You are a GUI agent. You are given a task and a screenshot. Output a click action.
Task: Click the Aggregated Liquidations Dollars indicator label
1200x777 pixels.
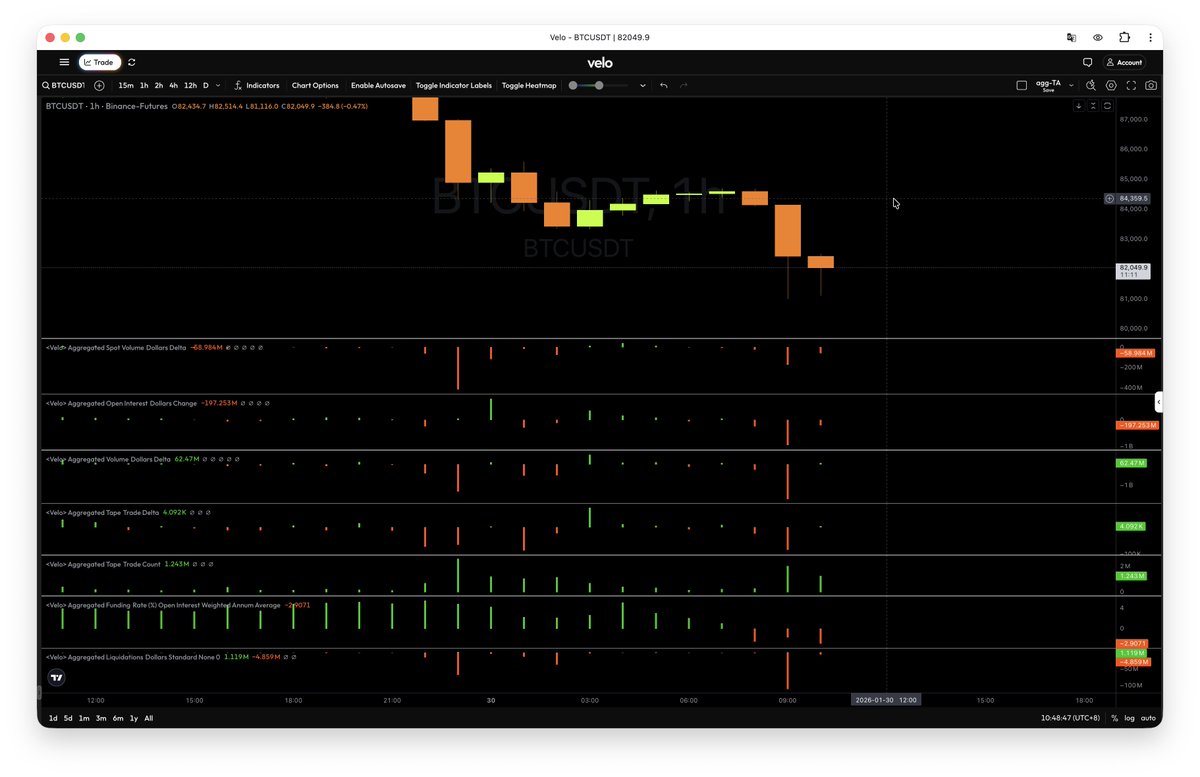132,657
